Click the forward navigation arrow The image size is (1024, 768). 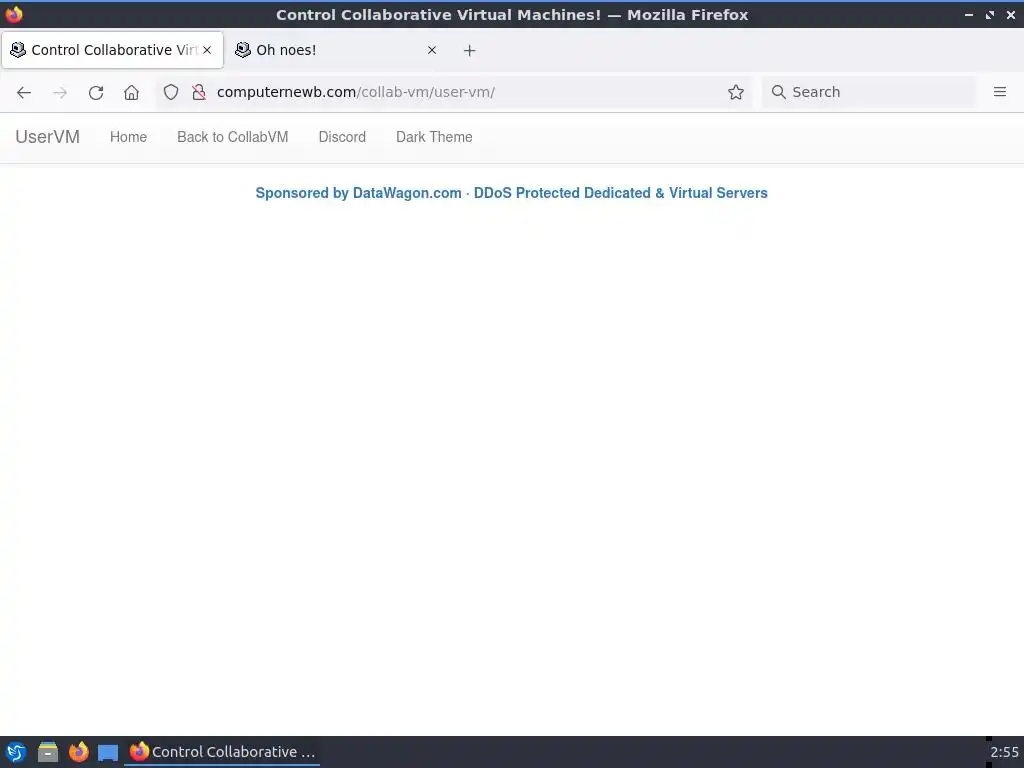coord(60,92)
